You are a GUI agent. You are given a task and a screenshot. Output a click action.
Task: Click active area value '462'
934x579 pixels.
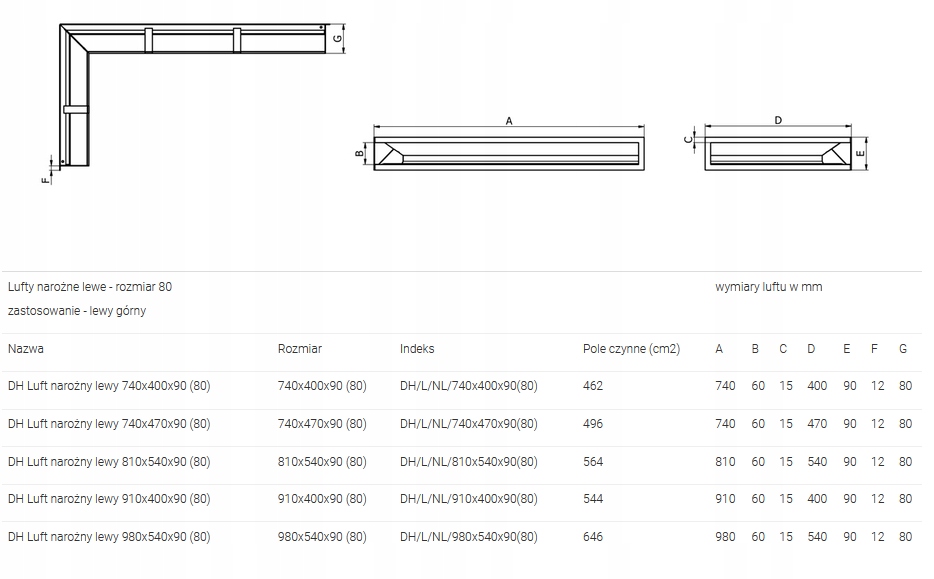click(593, 386)
